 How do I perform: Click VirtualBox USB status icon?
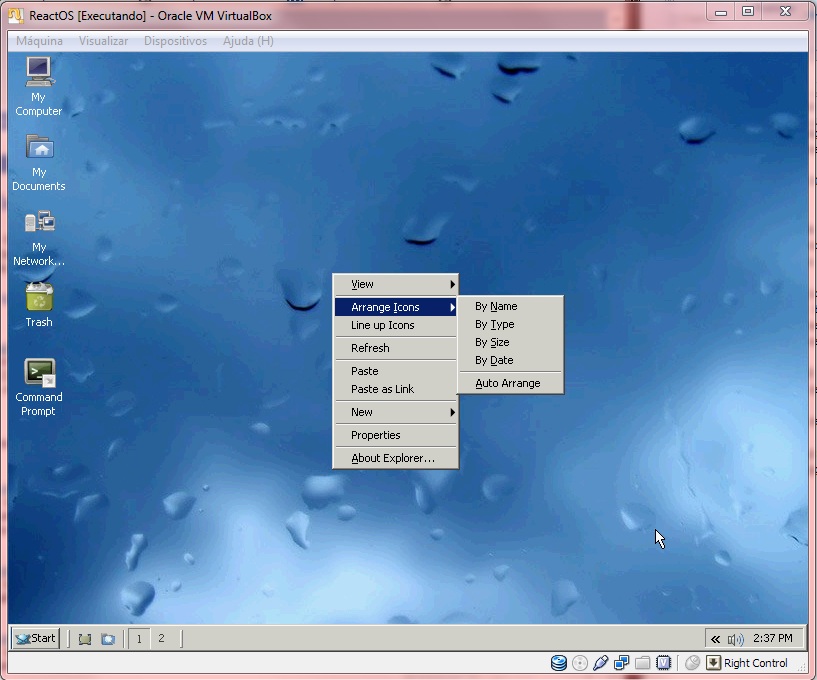[x=600, y=663]
